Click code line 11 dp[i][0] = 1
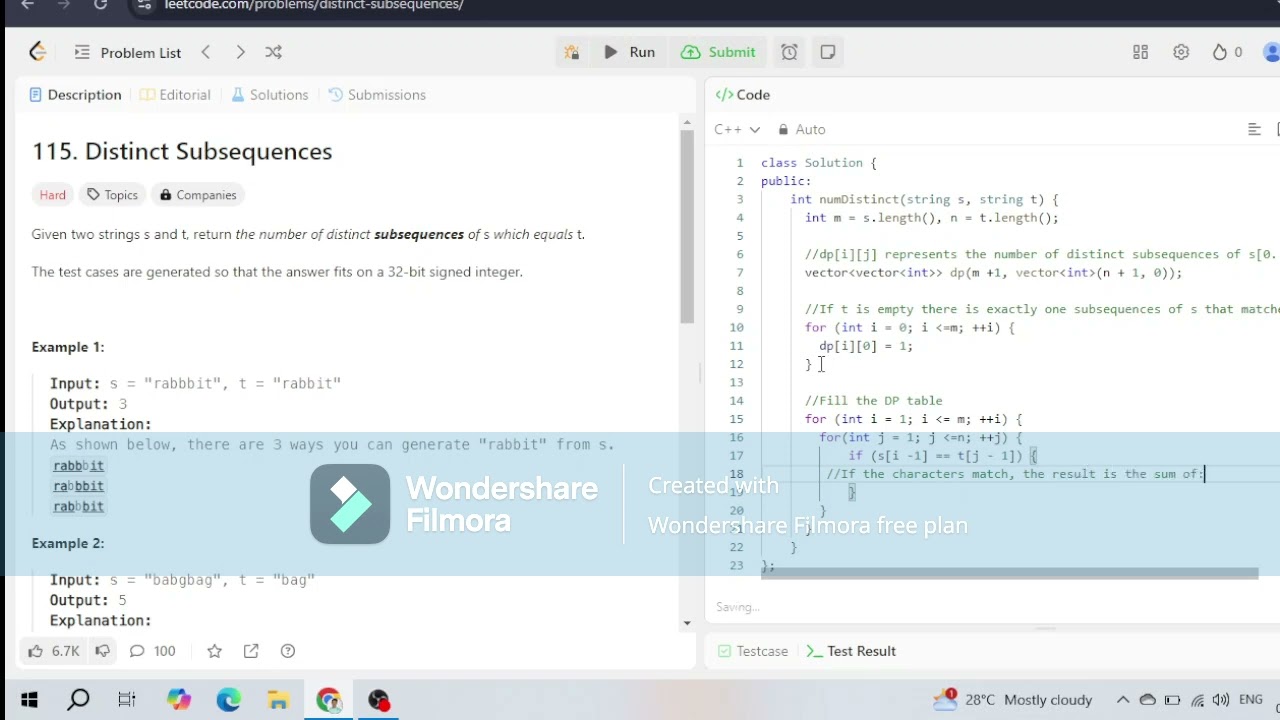1280x720 pixels. point(866,346)
